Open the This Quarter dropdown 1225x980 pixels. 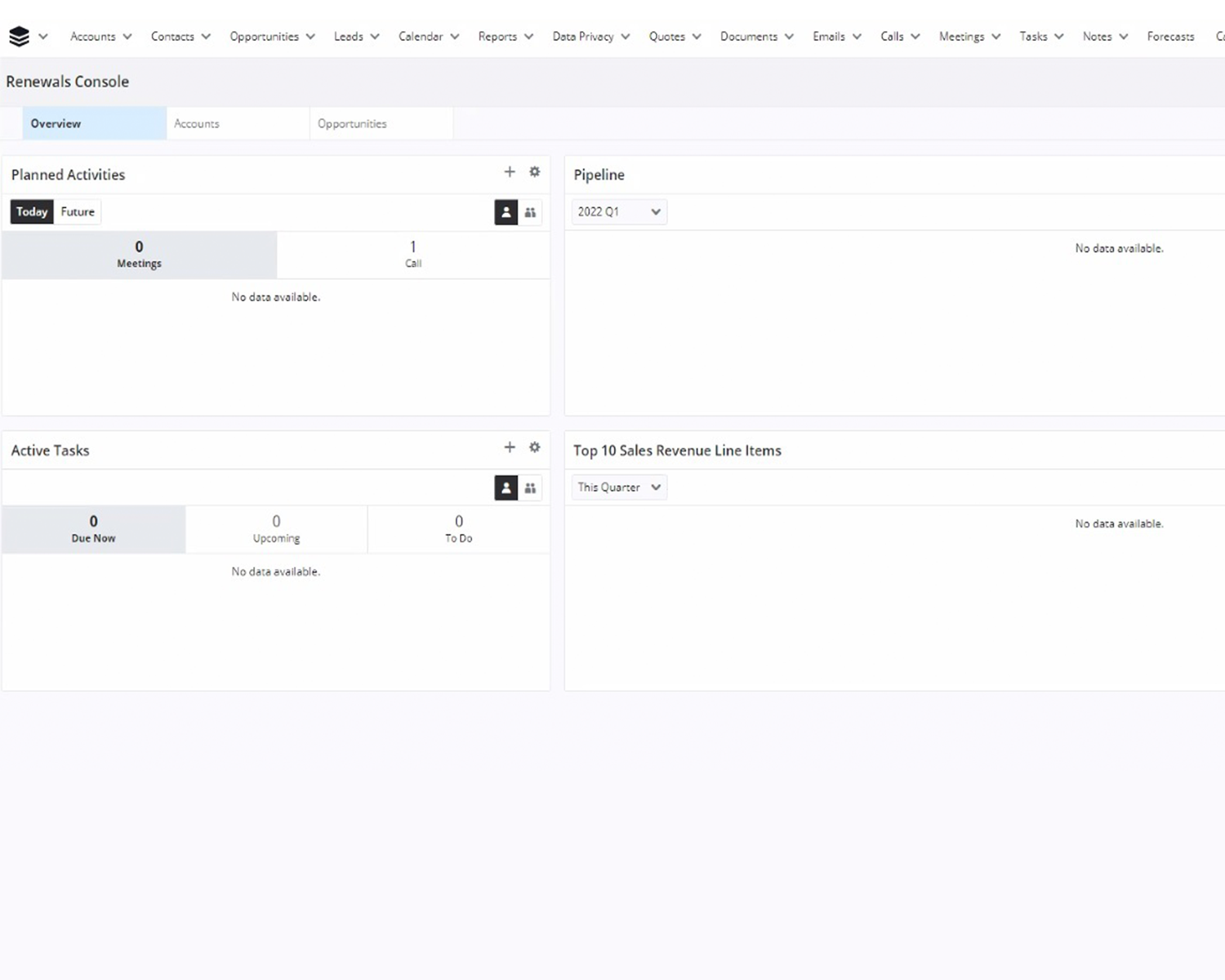point(618,487)
